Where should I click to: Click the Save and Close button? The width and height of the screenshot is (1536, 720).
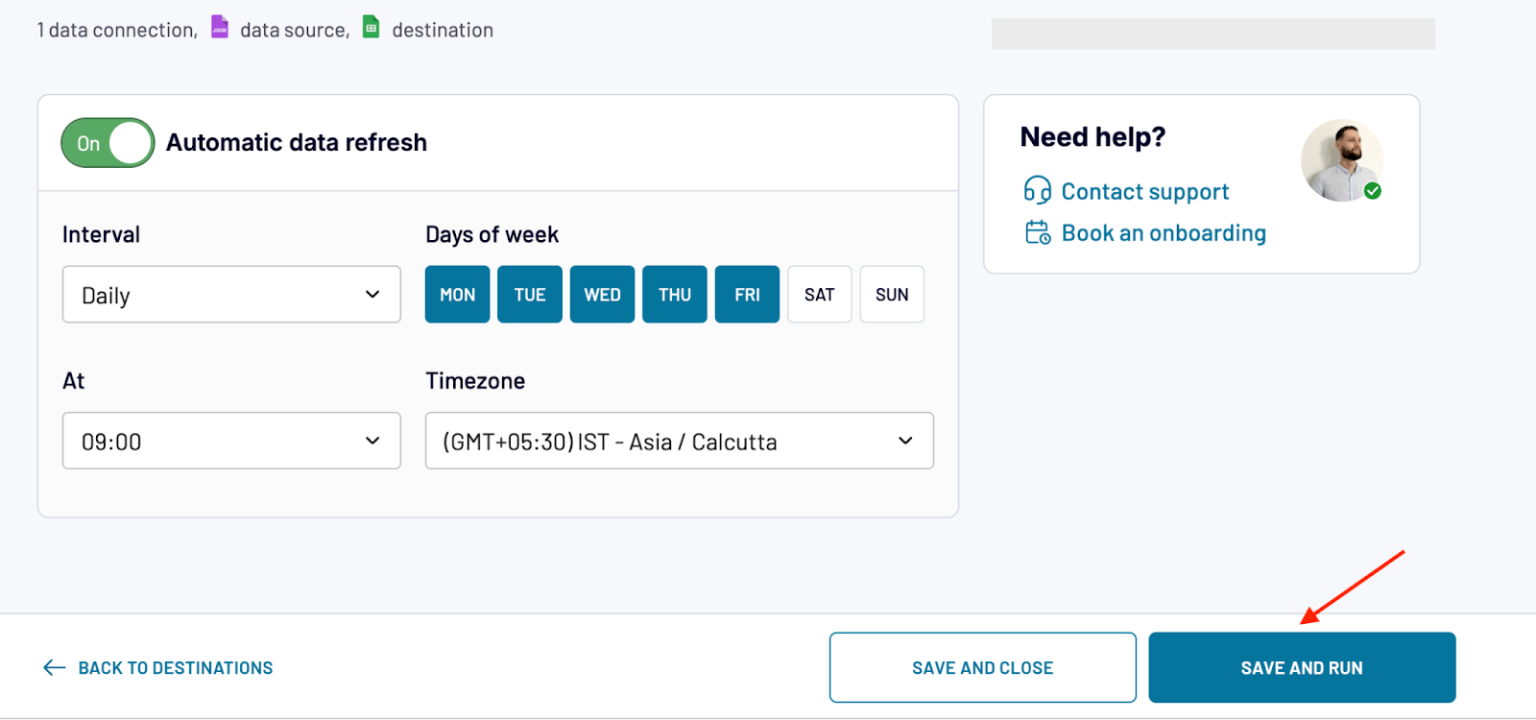(982, 666)
